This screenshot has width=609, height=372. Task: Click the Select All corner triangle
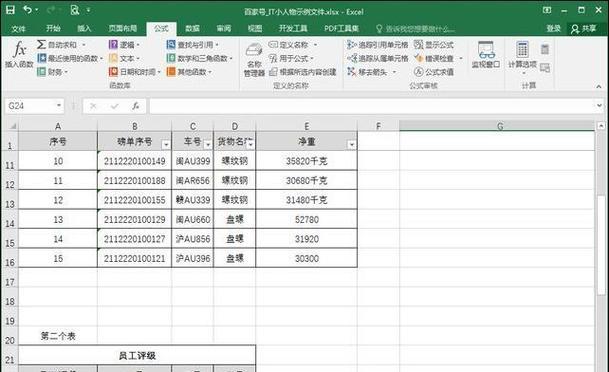pos(12,126)
